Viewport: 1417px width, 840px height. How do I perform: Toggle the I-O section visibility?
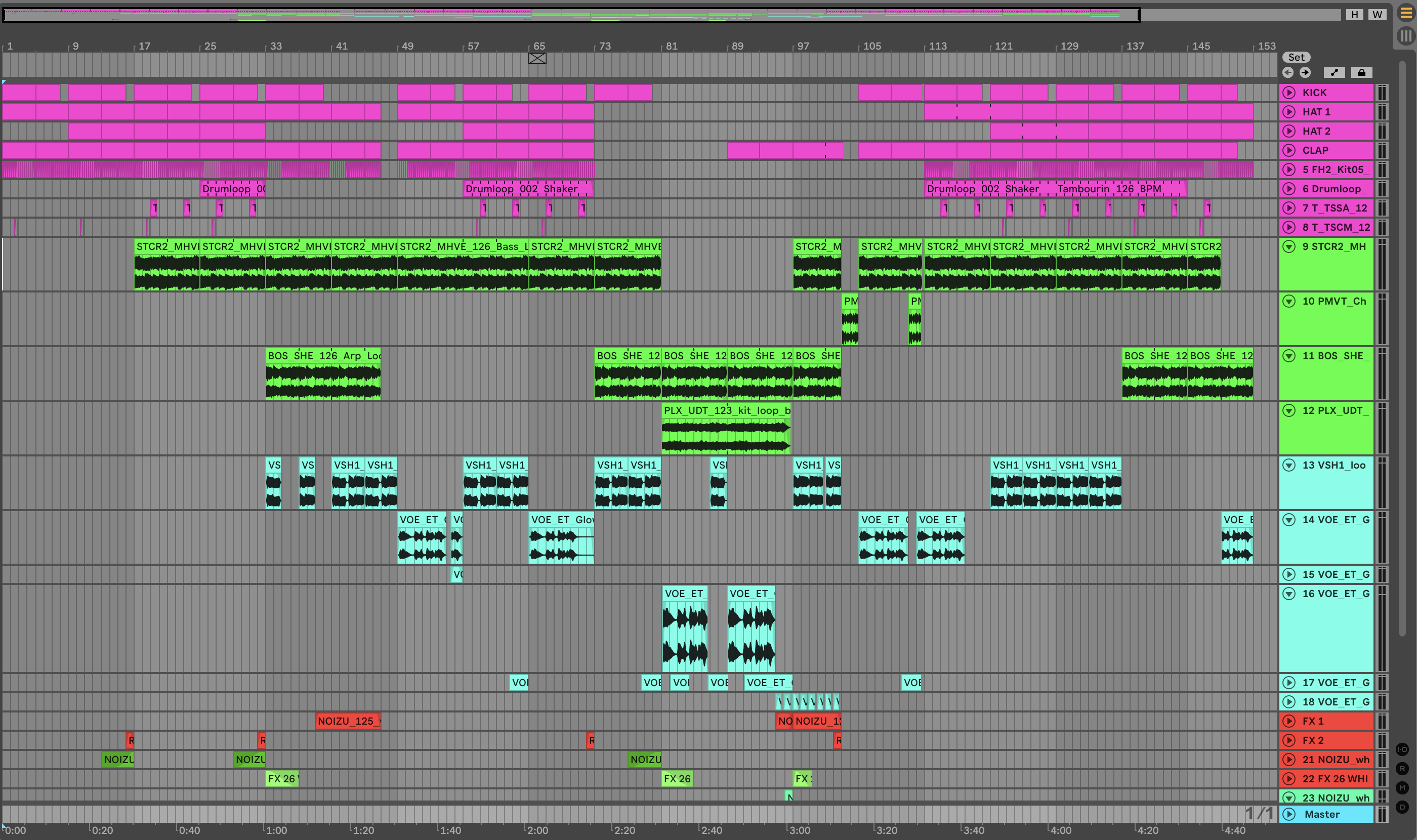click(1402, 749)
